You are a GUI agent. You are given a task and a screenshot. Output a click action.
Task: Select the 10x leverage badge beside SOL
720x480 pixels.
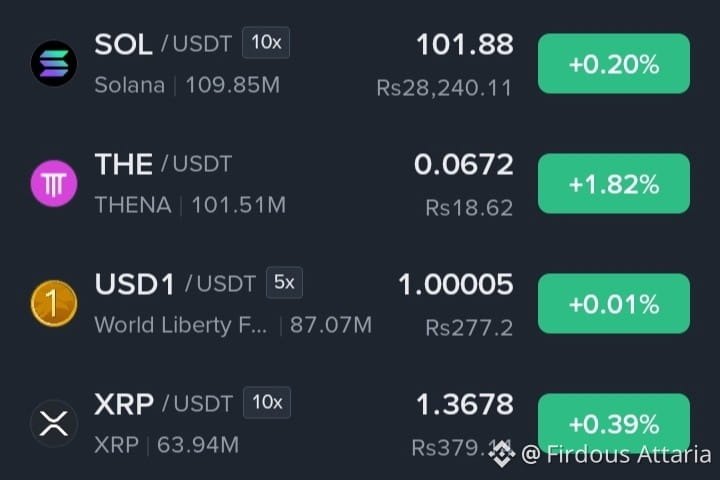(266, 43)
